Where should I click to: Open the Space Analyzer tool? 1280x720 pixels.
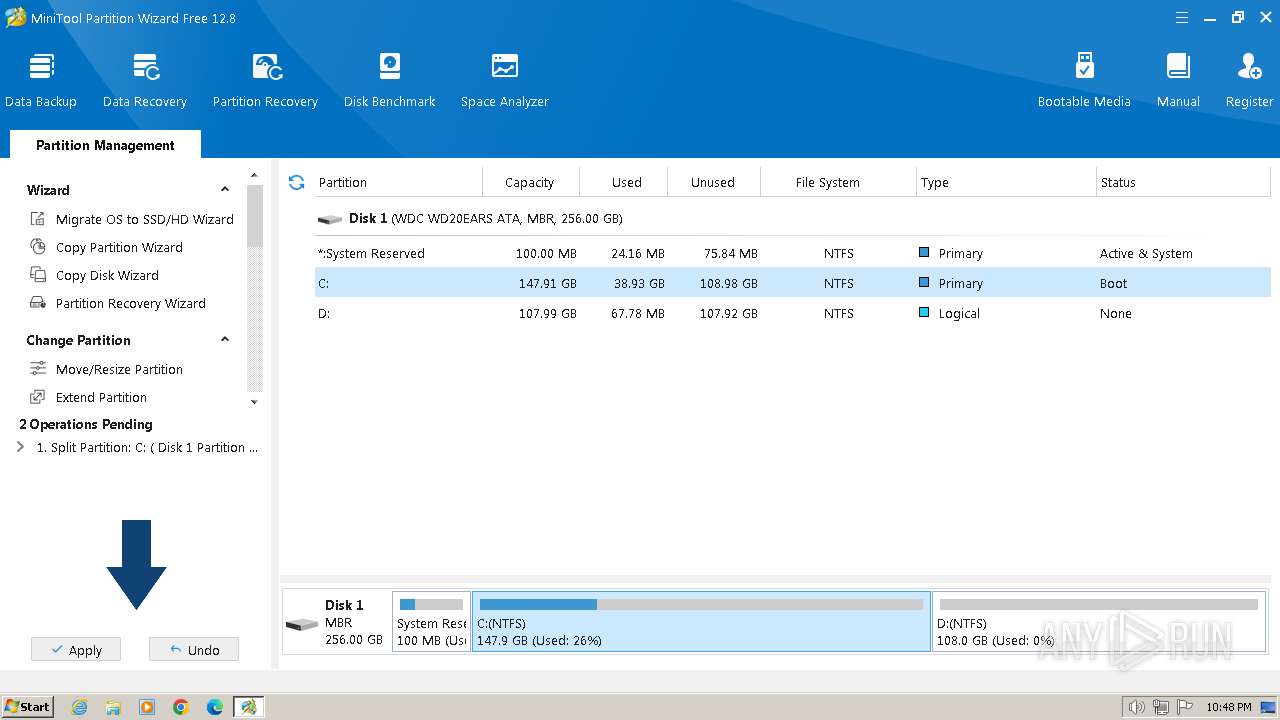pyautogui.click(x=504, y=80)
